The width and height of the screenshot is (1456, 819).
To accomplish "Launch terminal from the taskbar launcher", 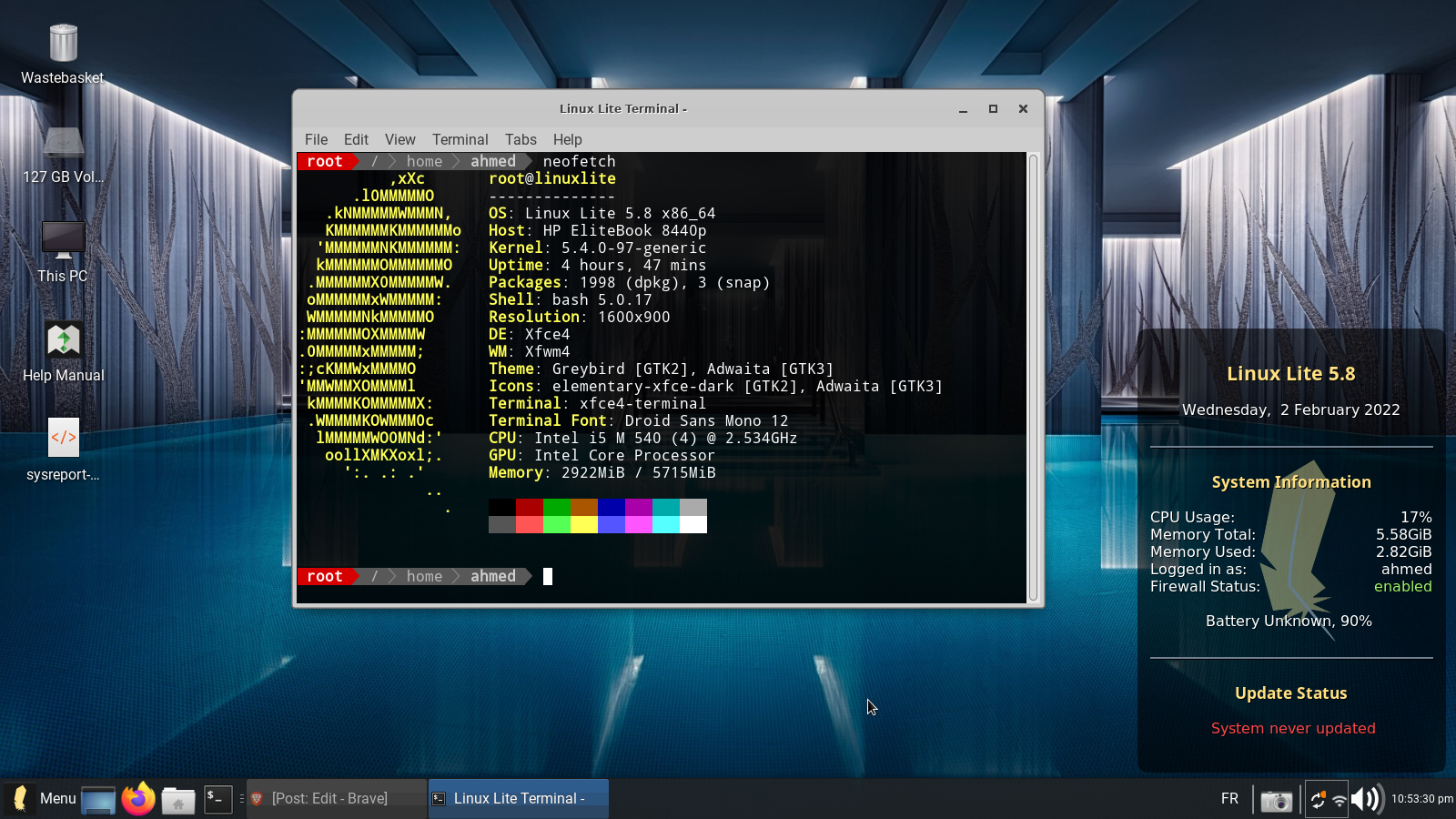I will 217,799.
